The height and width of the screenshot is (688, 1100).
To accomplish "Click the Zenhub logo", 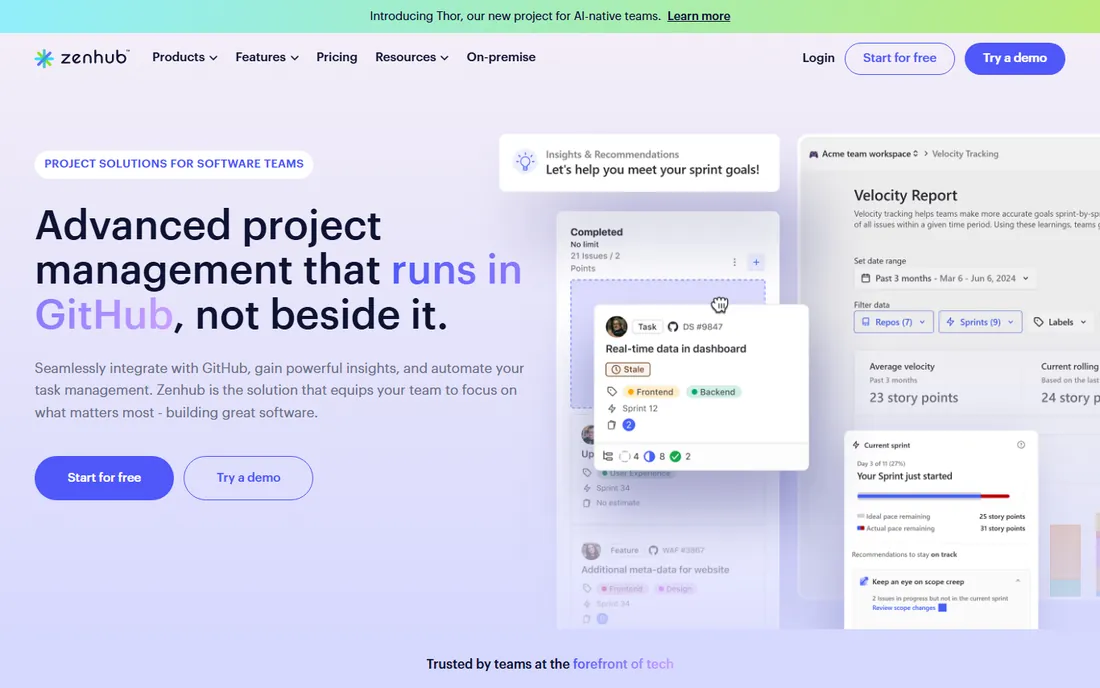I will (81, 58).
